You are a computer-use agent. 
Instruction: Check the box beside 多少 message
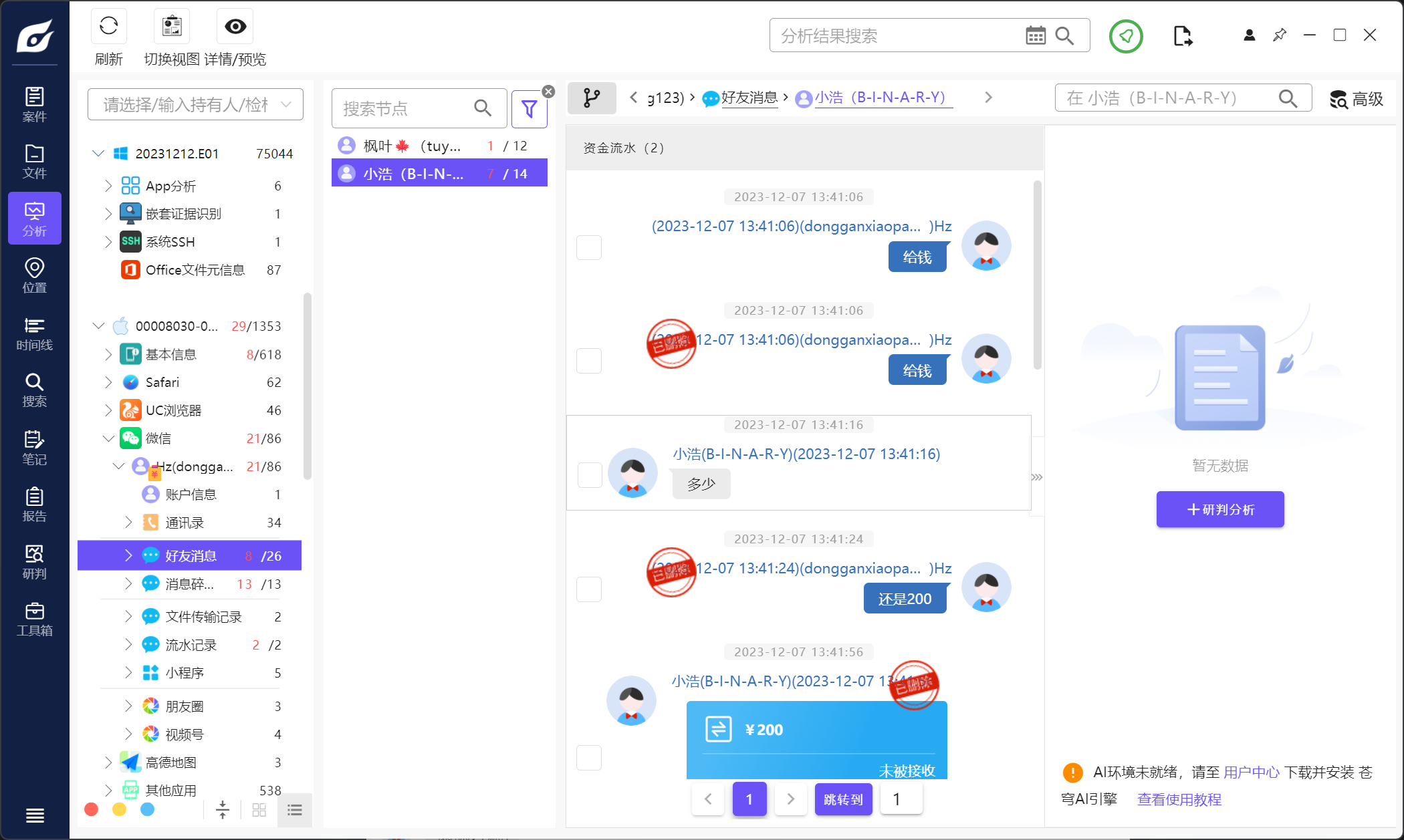[589, 475]
